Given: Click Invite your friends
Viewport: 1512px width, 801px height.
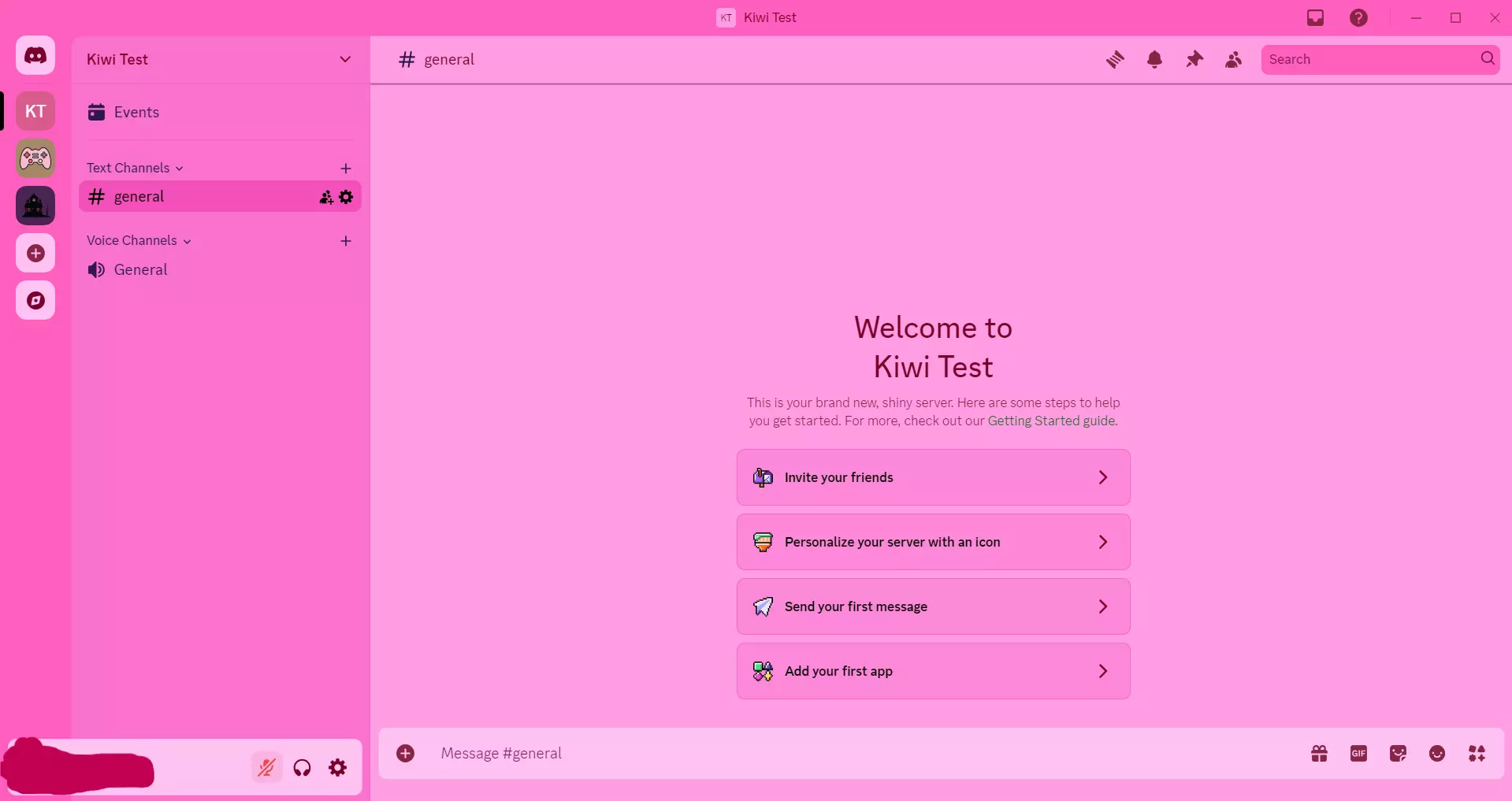Looking at the screenshot, I should [933, 477].
